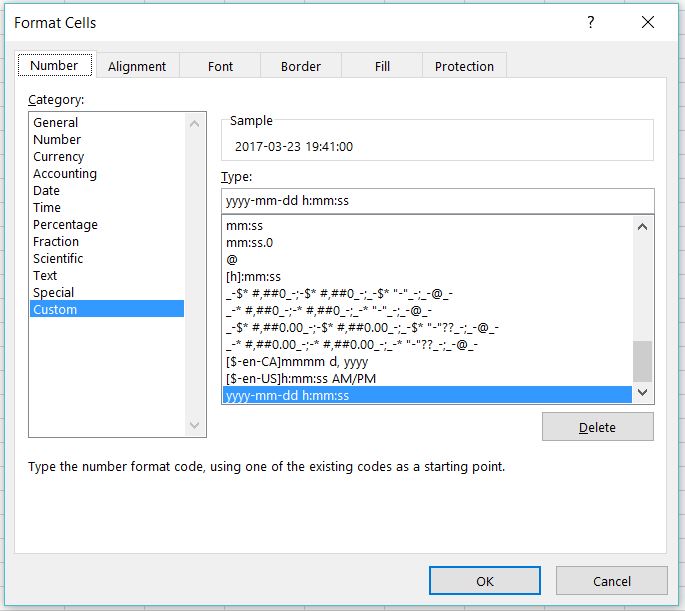The image size is (685, 611).
Task: Open the Fill tab
Action: point(382,66)
